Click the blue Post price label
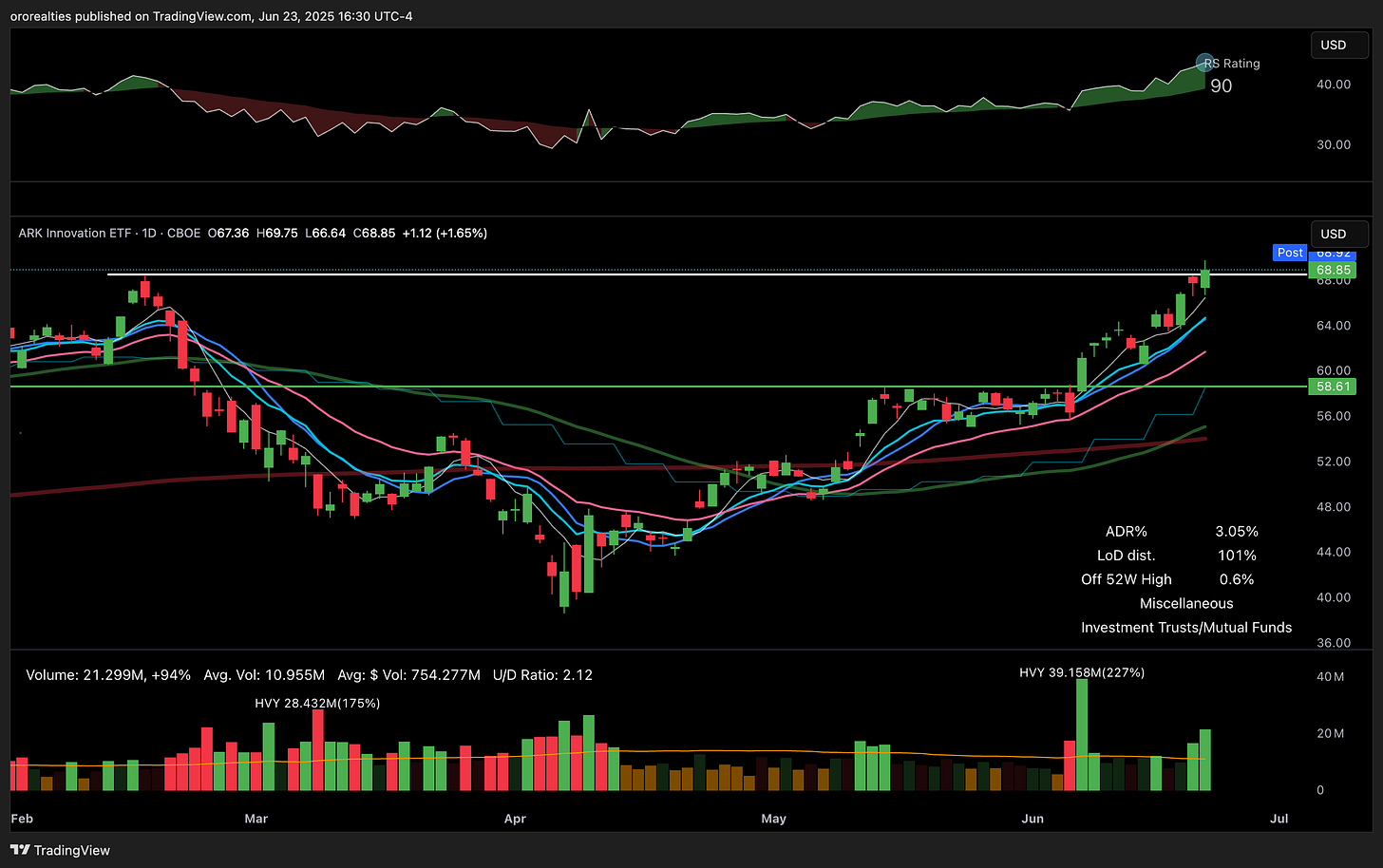 1290,253
